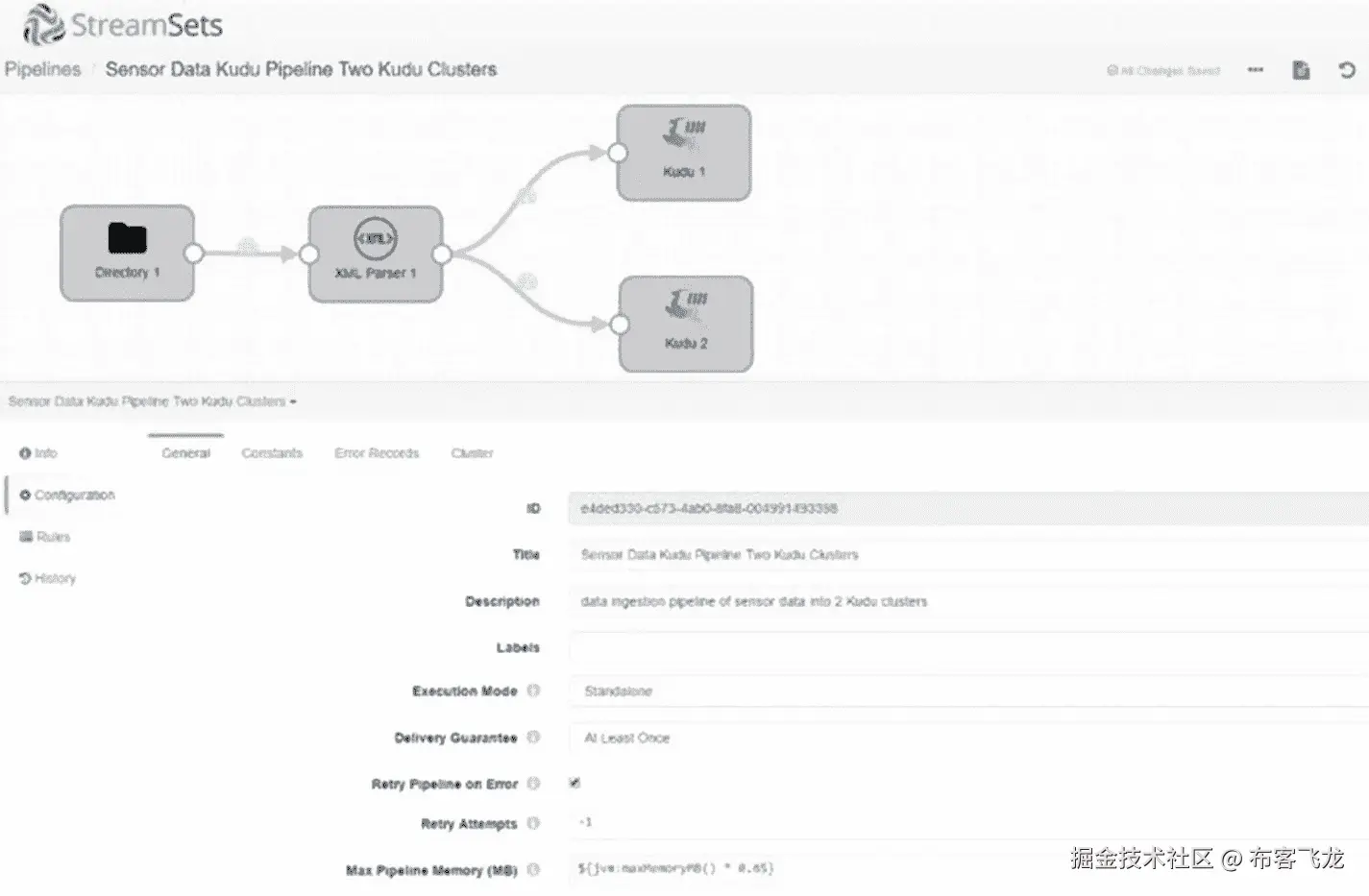Viewport: 1369px width, 896px height.
Task: Edit the Title input field
Action: pos(968,554)
